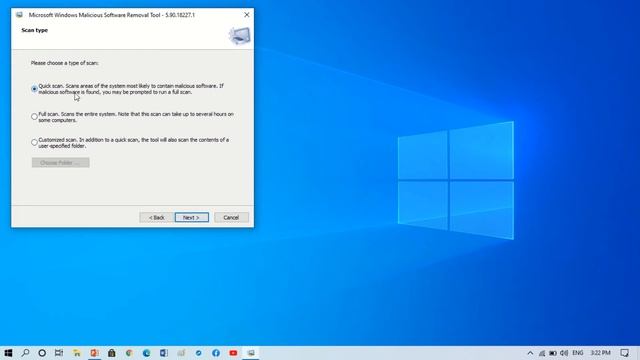Cancel the Malicious Software Removal Tool wizard
Viewport: 640px width, 360px height.
[231, 218]
